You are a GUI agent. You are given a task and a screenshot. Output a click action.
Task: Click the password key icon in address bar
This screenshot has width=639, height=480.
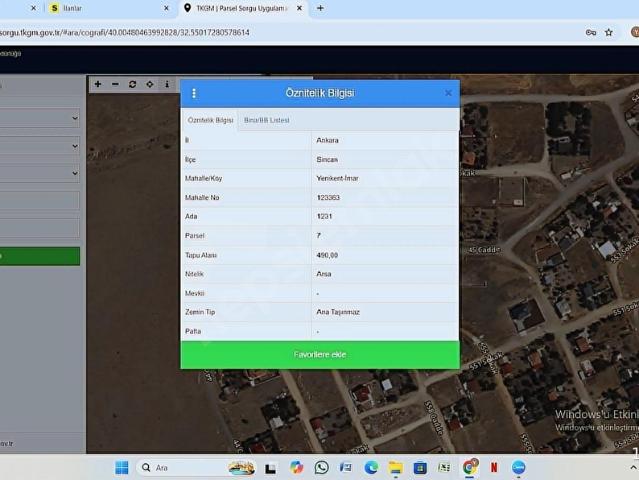pos(591,33)
